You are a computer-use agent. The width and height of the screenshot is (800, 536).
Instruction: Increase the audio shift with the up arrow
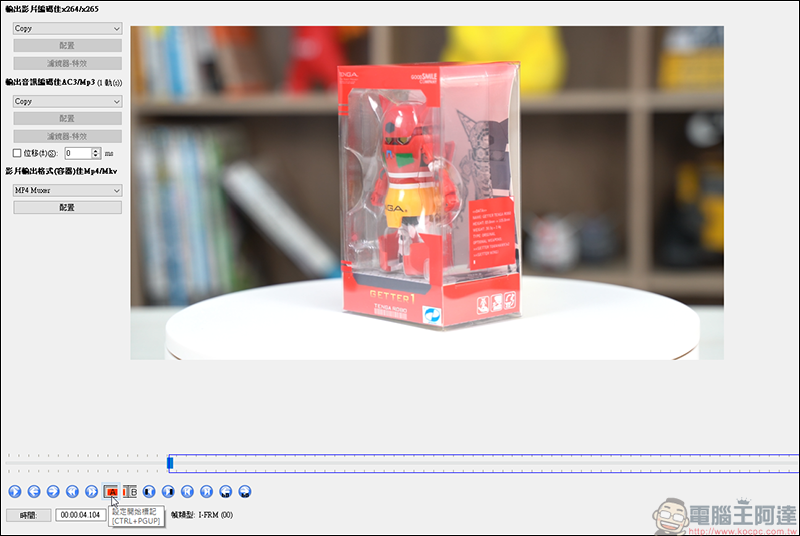pos(96,150)
